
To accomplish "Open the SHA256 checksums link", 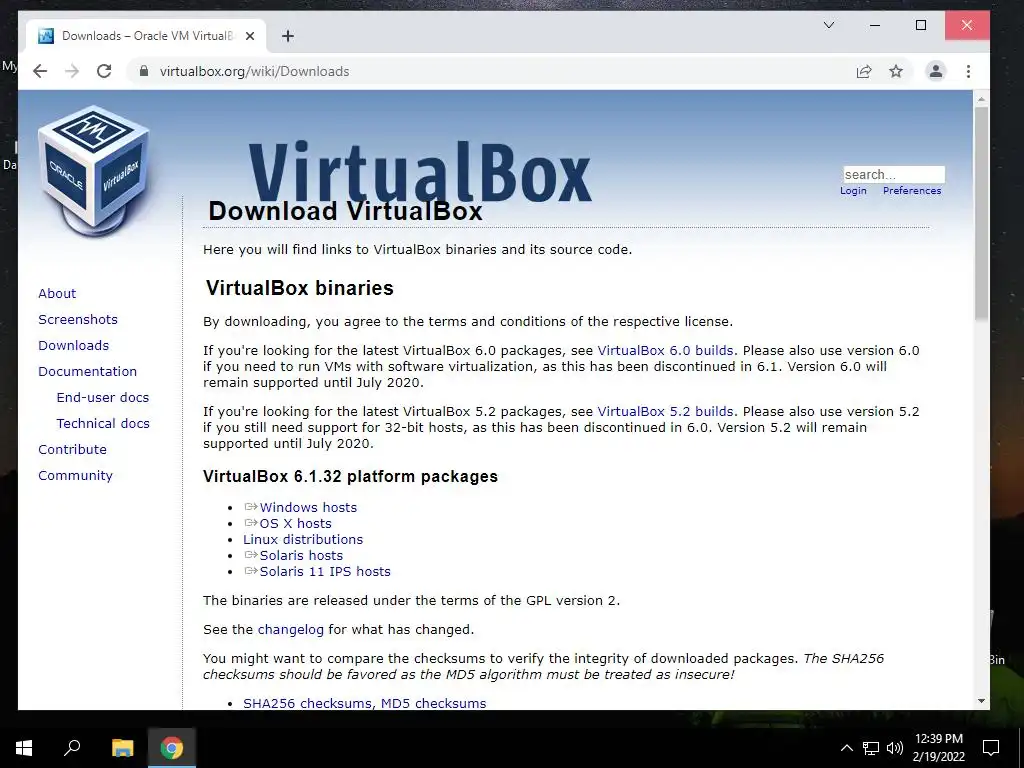I will (308, 703).
